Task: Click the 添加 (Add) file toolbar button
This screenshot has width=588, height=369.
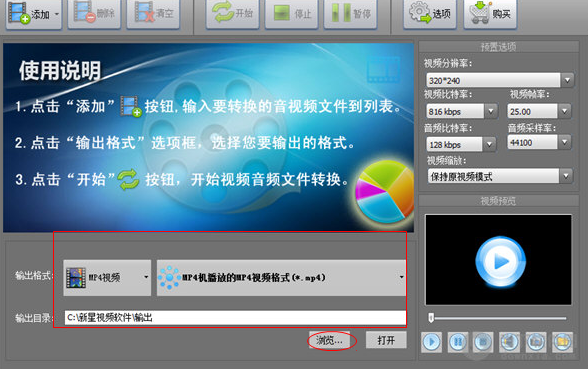Action: [34, 14]
